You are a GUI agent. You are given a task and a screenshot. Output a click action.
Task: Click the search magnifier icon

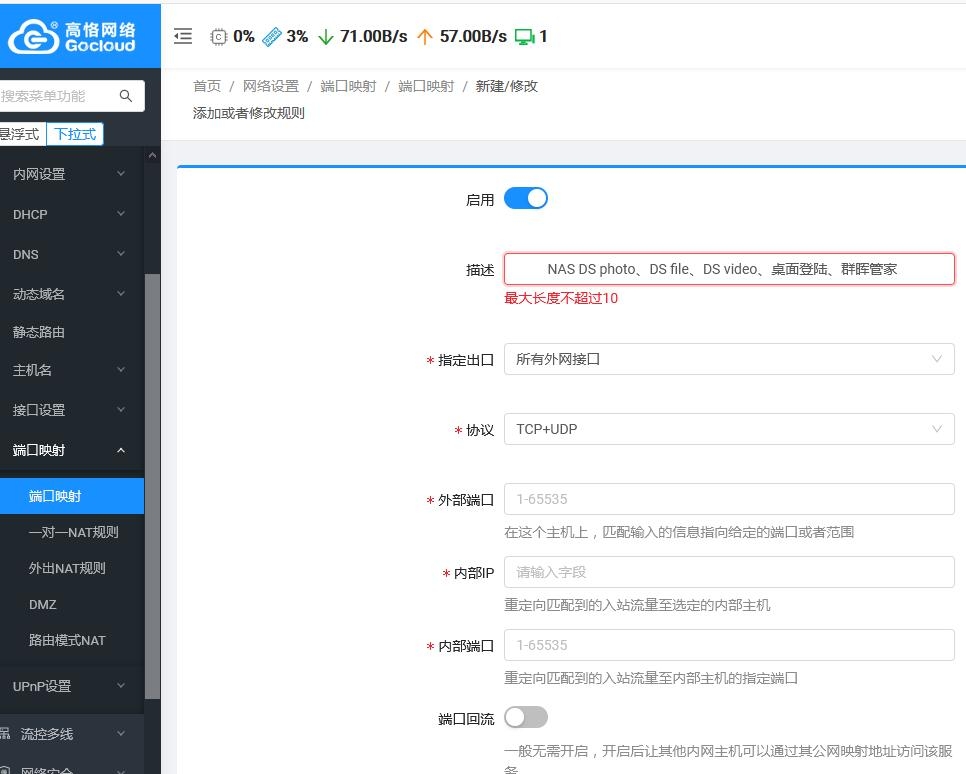pyautogui.click(x=126, y=96)
